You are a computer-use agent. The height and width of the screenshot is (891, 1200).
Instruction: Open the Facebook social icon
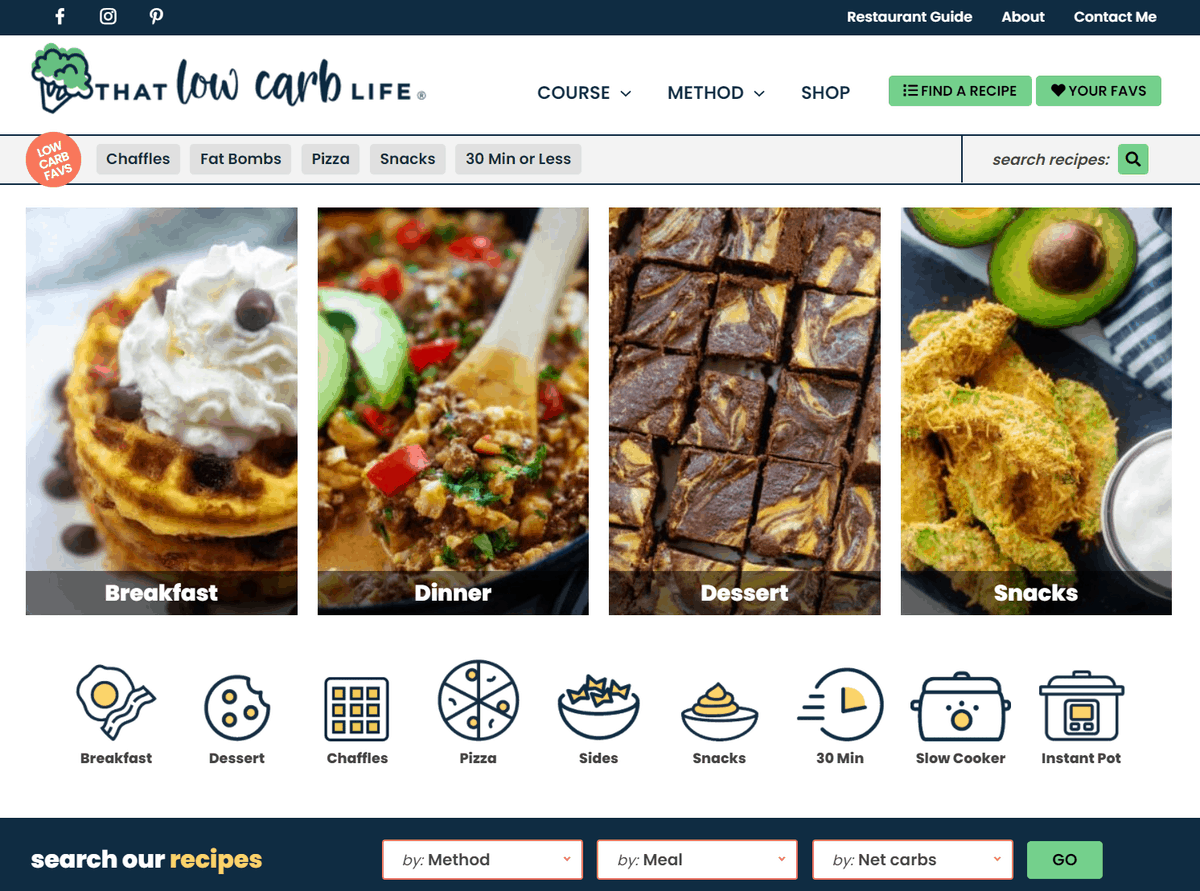click(x=60, y=16)
